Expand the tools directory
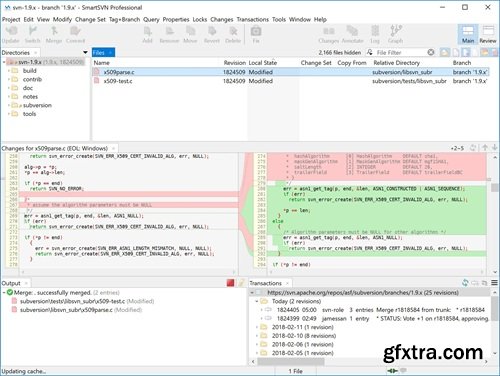The height and width of the screenshot is (376, 500). 9,114
